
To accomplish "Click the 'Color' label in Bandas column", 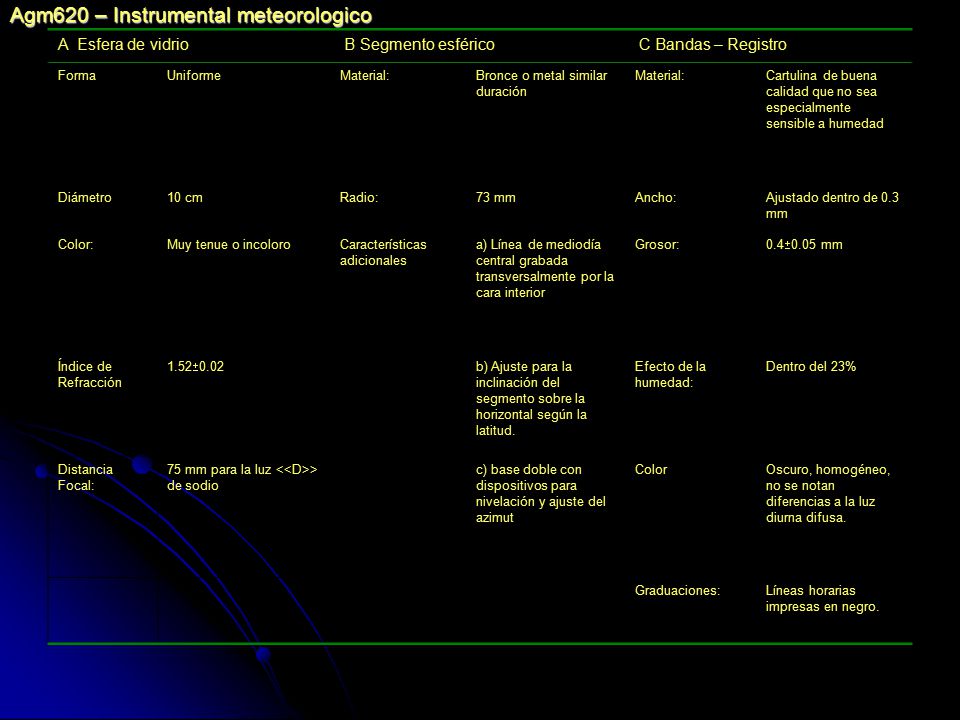I will pos(651,469).
